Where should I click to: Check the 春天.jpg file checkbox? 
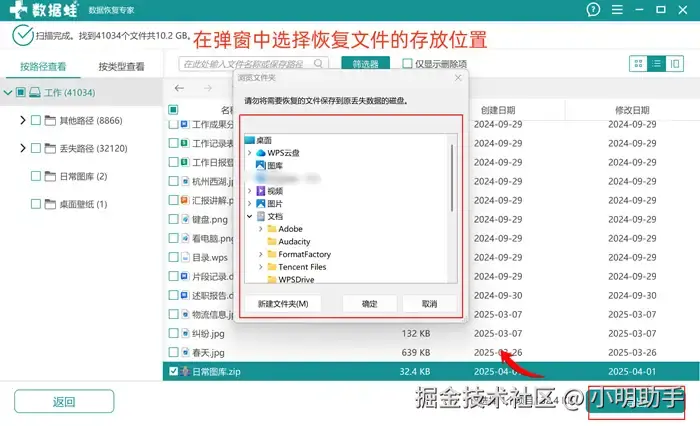click(x=173, y=352)
